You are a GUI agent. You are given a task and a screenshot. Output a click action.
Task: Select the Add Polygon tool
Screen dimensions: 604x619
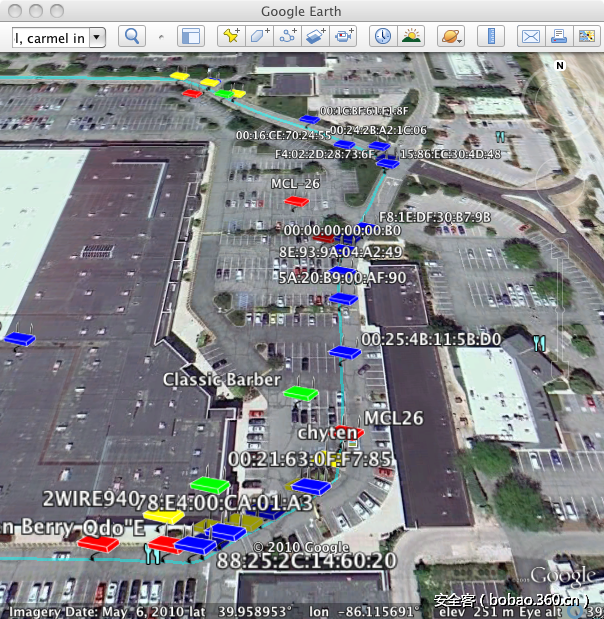pyautogui.click(x=260, y=37)
